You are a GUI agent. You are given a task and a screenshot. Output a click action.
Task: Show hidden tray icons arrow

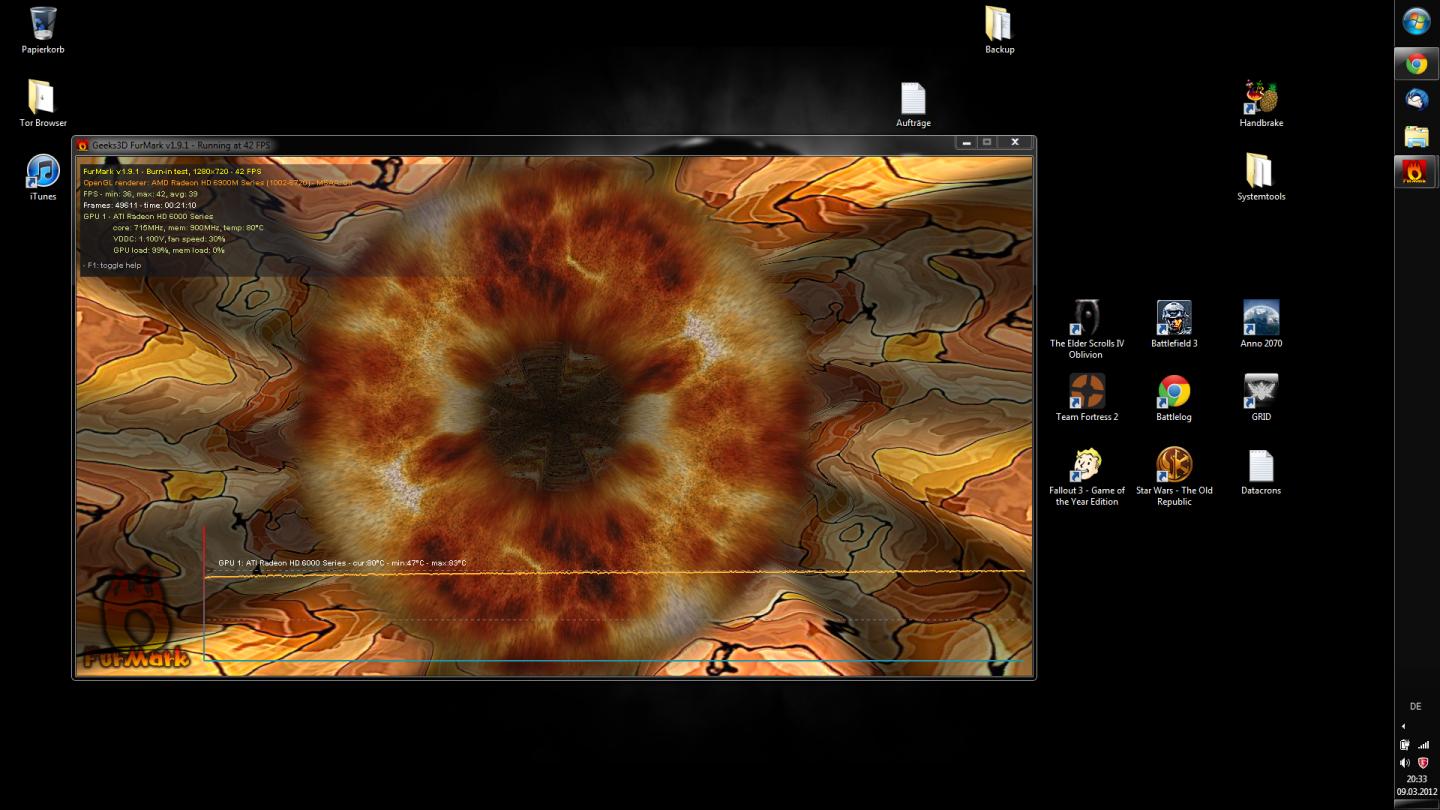point(1403,726)
